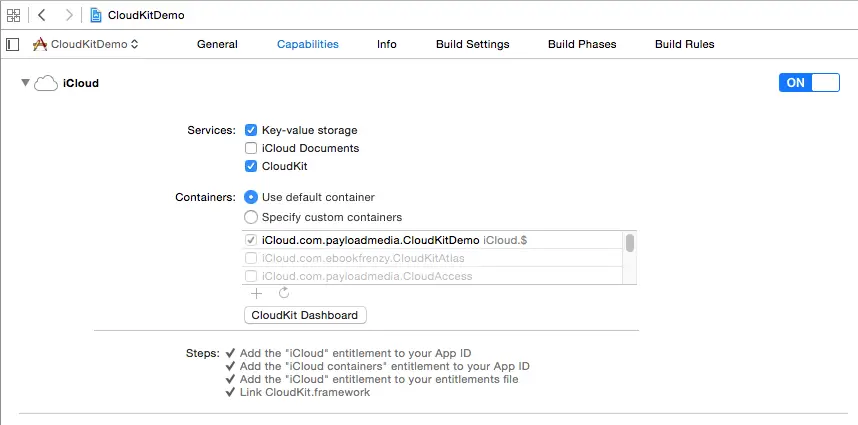Click the CloudKitDemo project file icon
The image size is (858, 425).
point(95,15)
